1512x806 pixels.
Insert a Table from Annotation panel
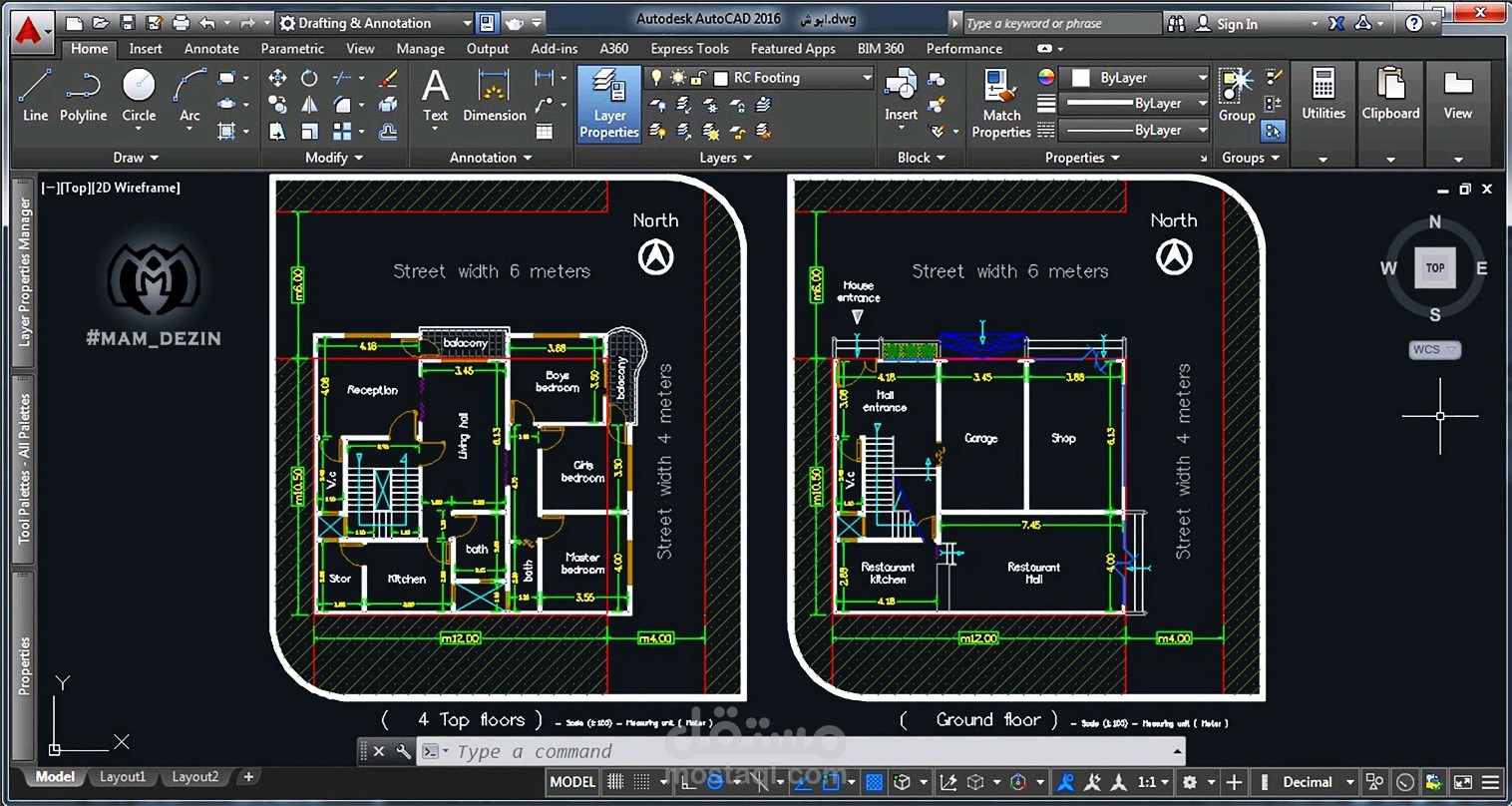(x=545, y=132)
